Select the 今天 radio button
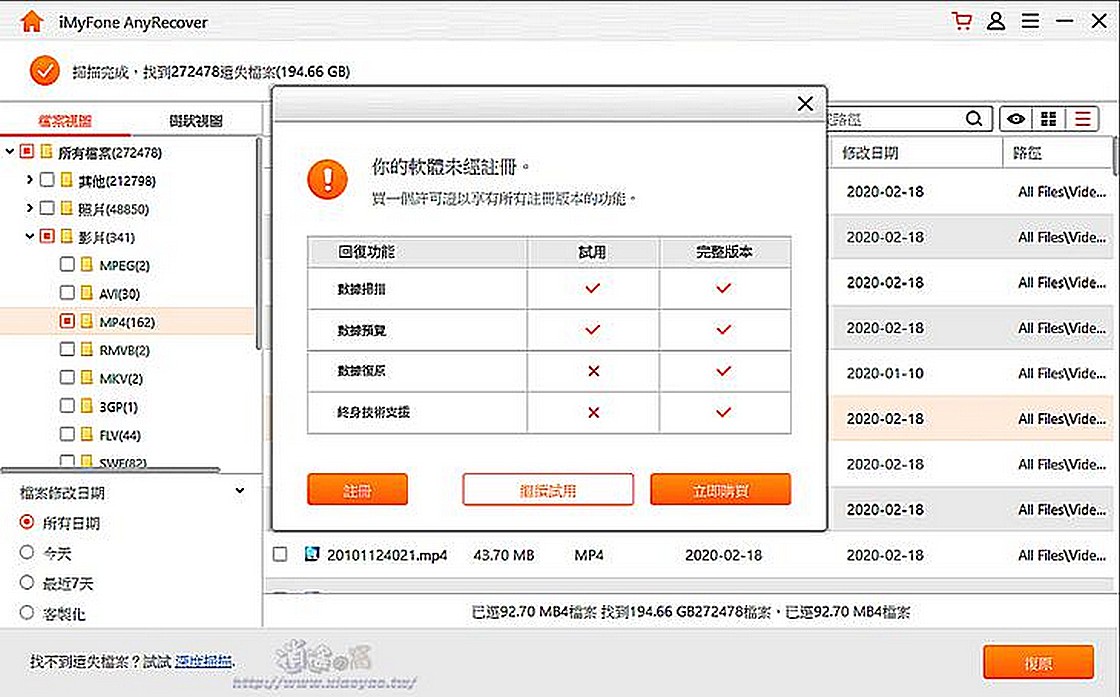Viewport: 1120px width, 697px height. [x=27, y=552]
